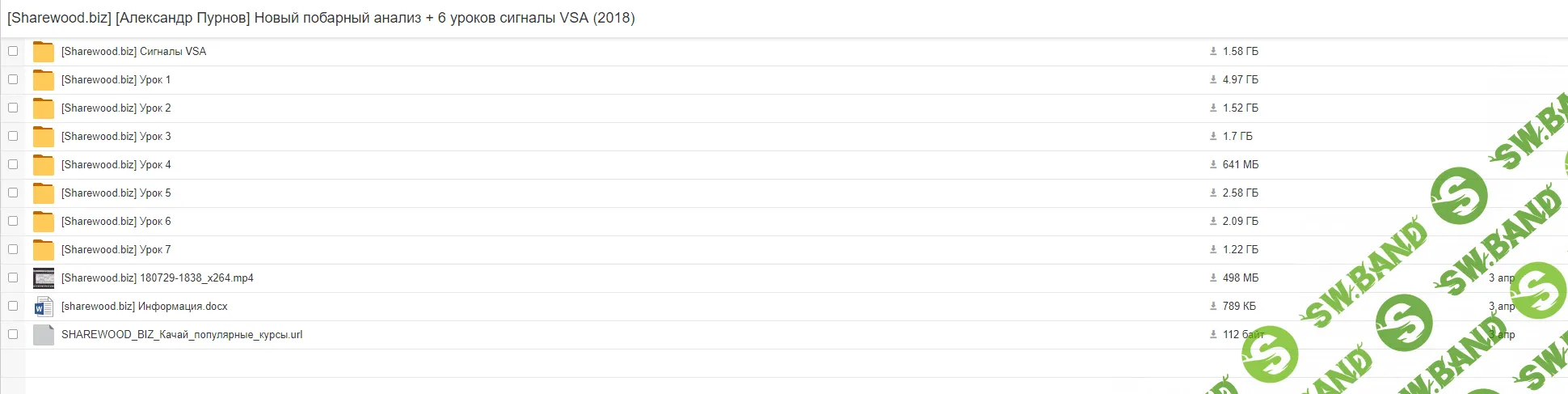Click the Урок 3 folder icon
Viewport: 1568px width, 394px height.
tap(44, 137)
